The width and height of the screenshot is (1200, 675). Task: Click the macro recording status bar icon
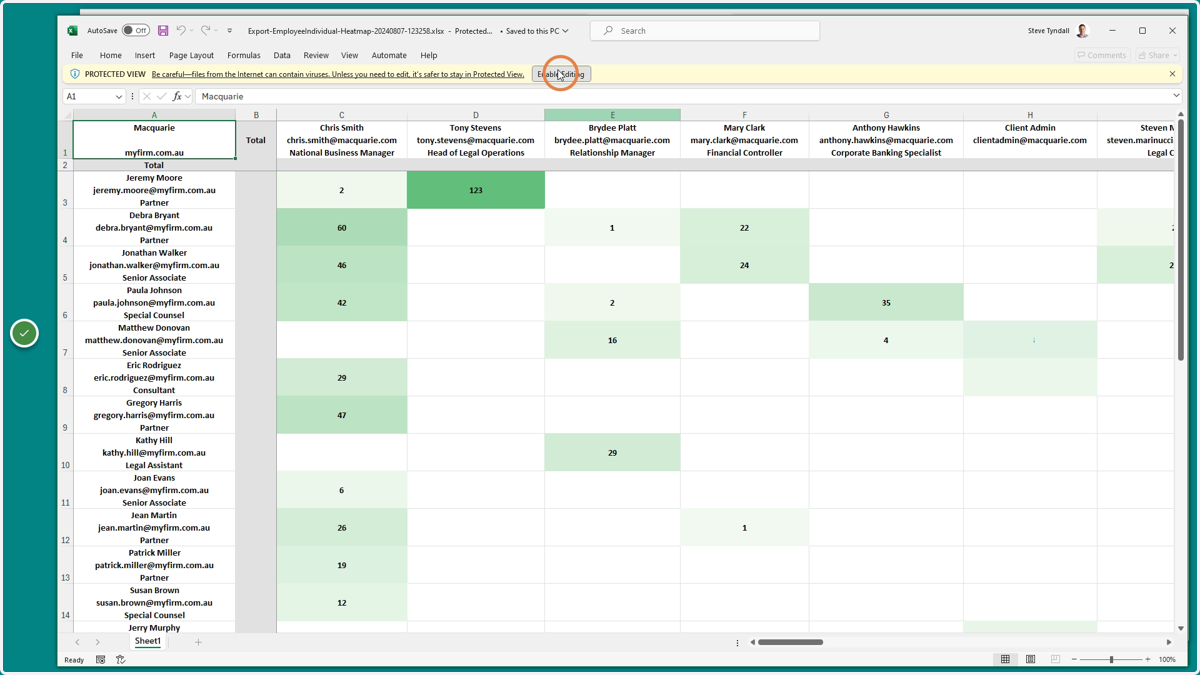click(100, 660)
